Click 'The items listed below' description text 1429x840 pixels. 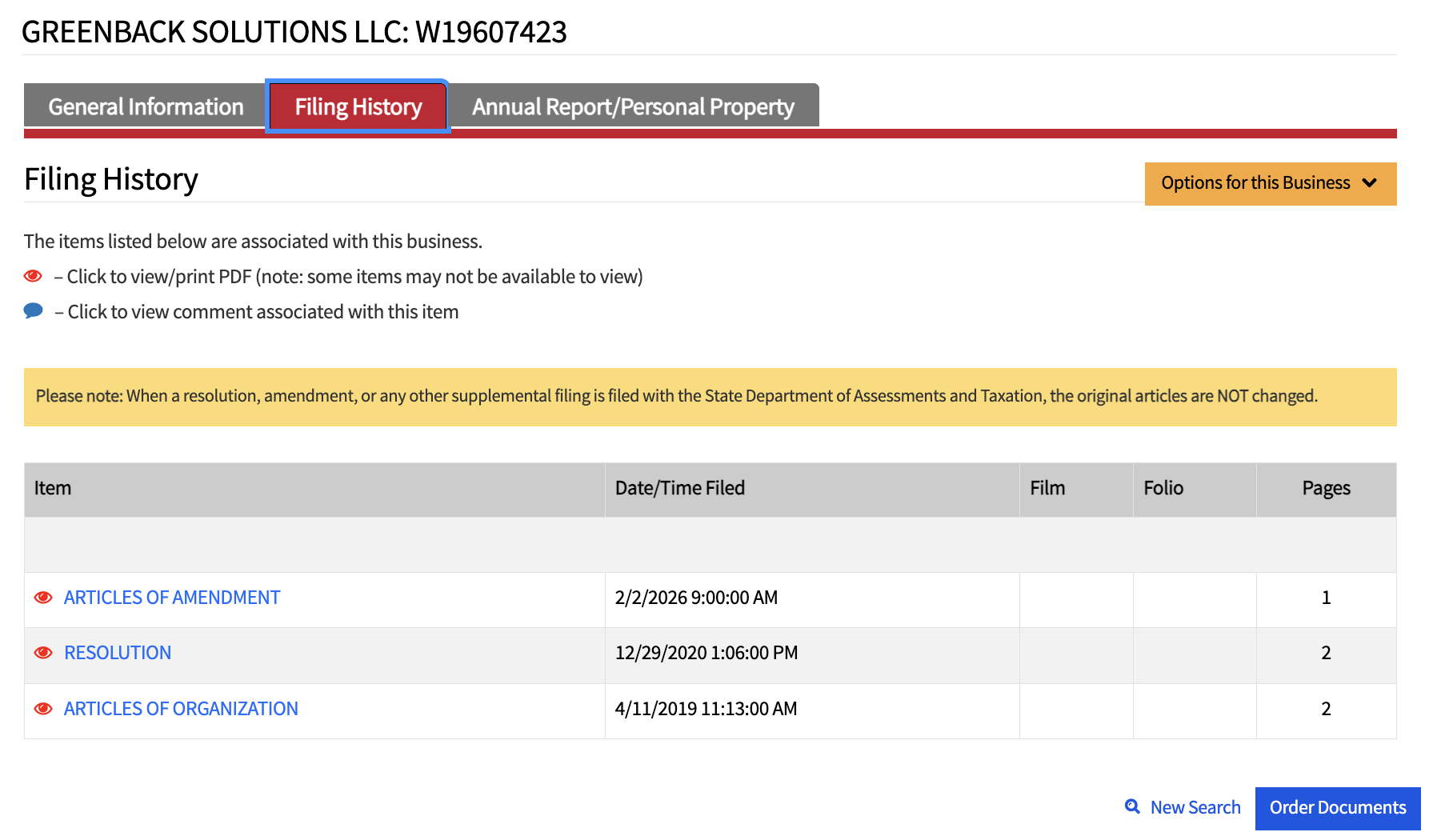[x=253, y=242]
